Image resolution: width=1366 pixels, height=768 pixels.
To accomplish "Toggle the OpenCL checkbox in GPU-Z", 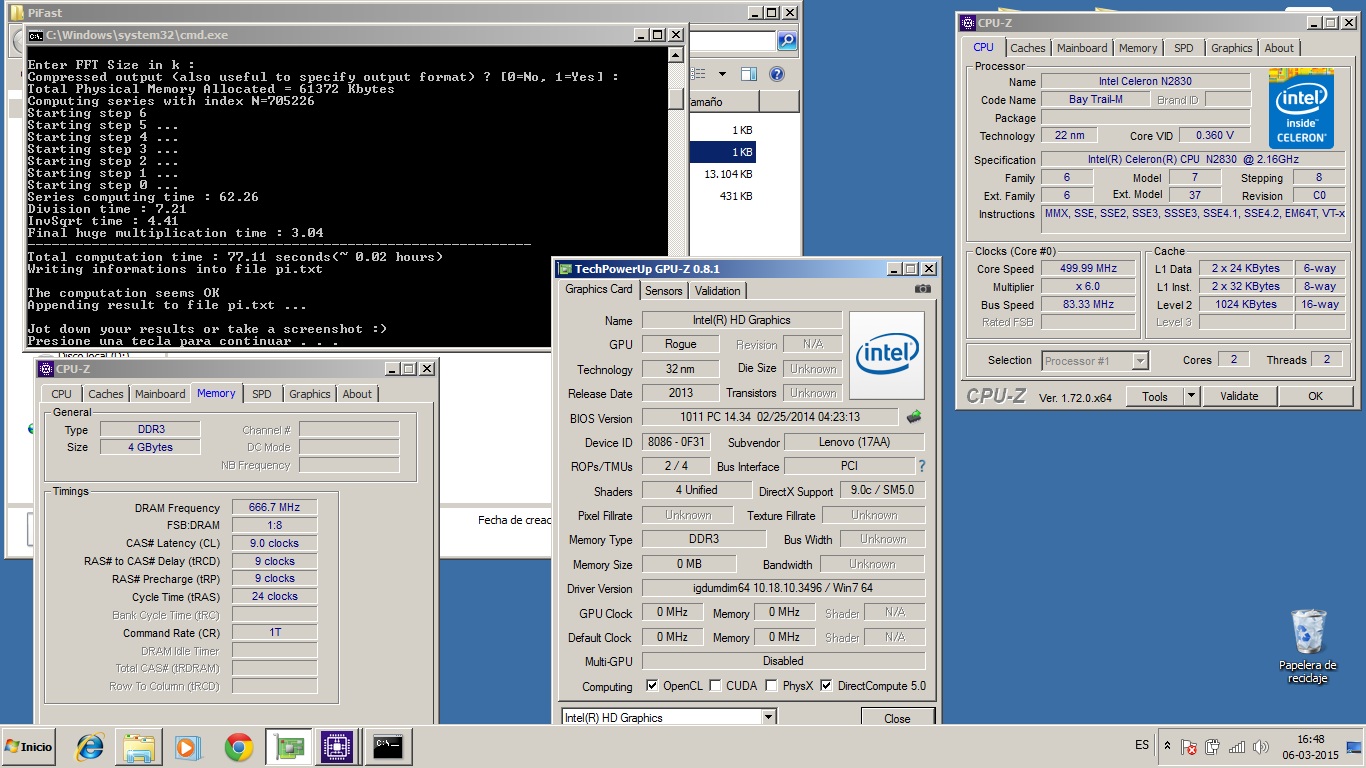I will (x=652, y=686).
